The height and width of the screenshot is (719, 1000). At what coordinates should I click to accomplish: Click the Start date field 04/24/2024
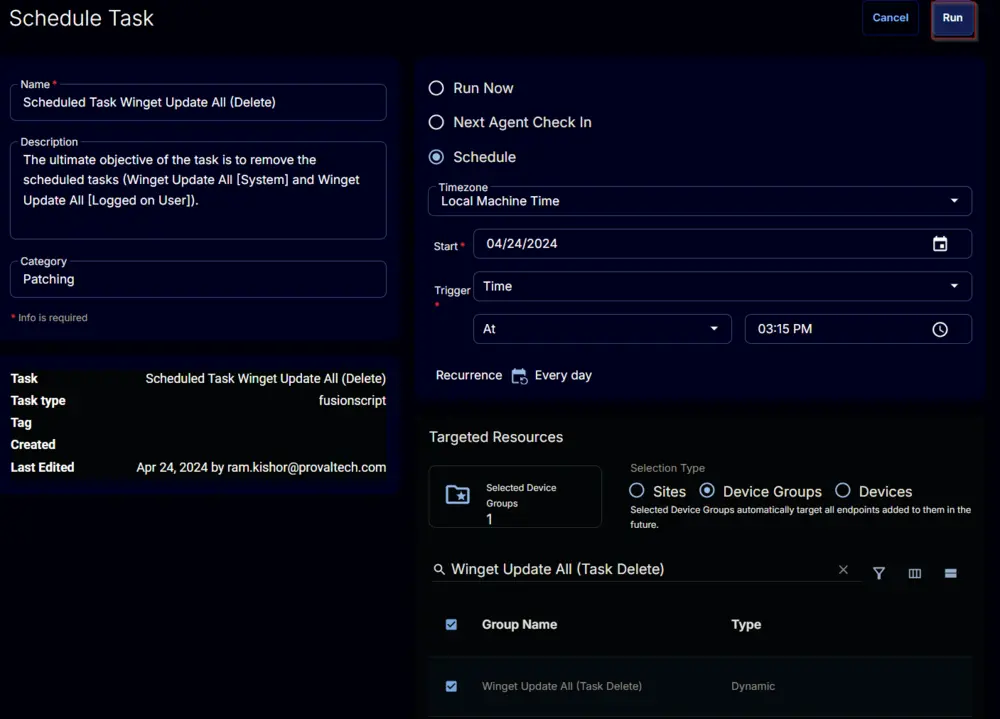722,244
